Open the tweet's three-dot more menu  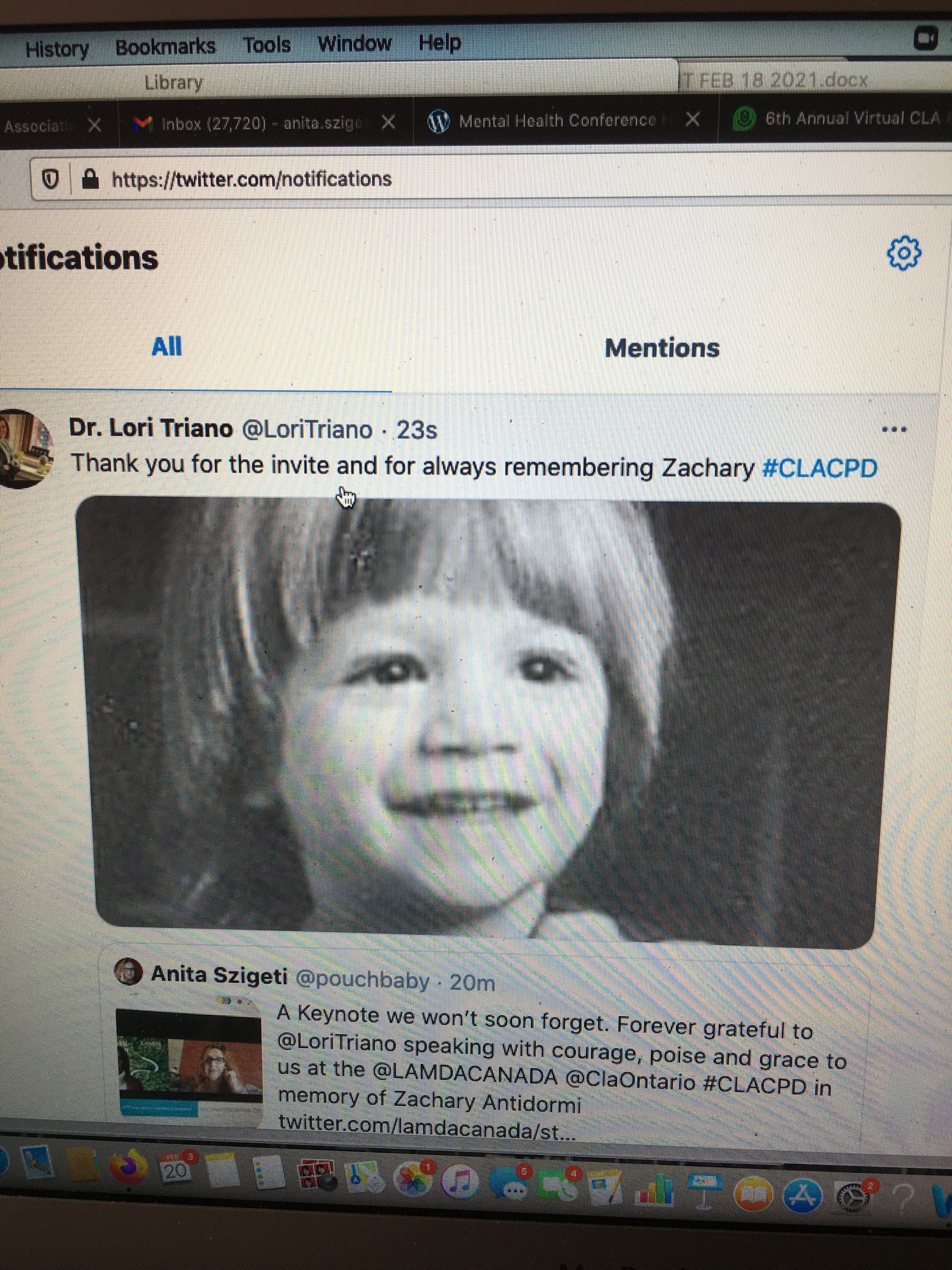click(893, 429)
